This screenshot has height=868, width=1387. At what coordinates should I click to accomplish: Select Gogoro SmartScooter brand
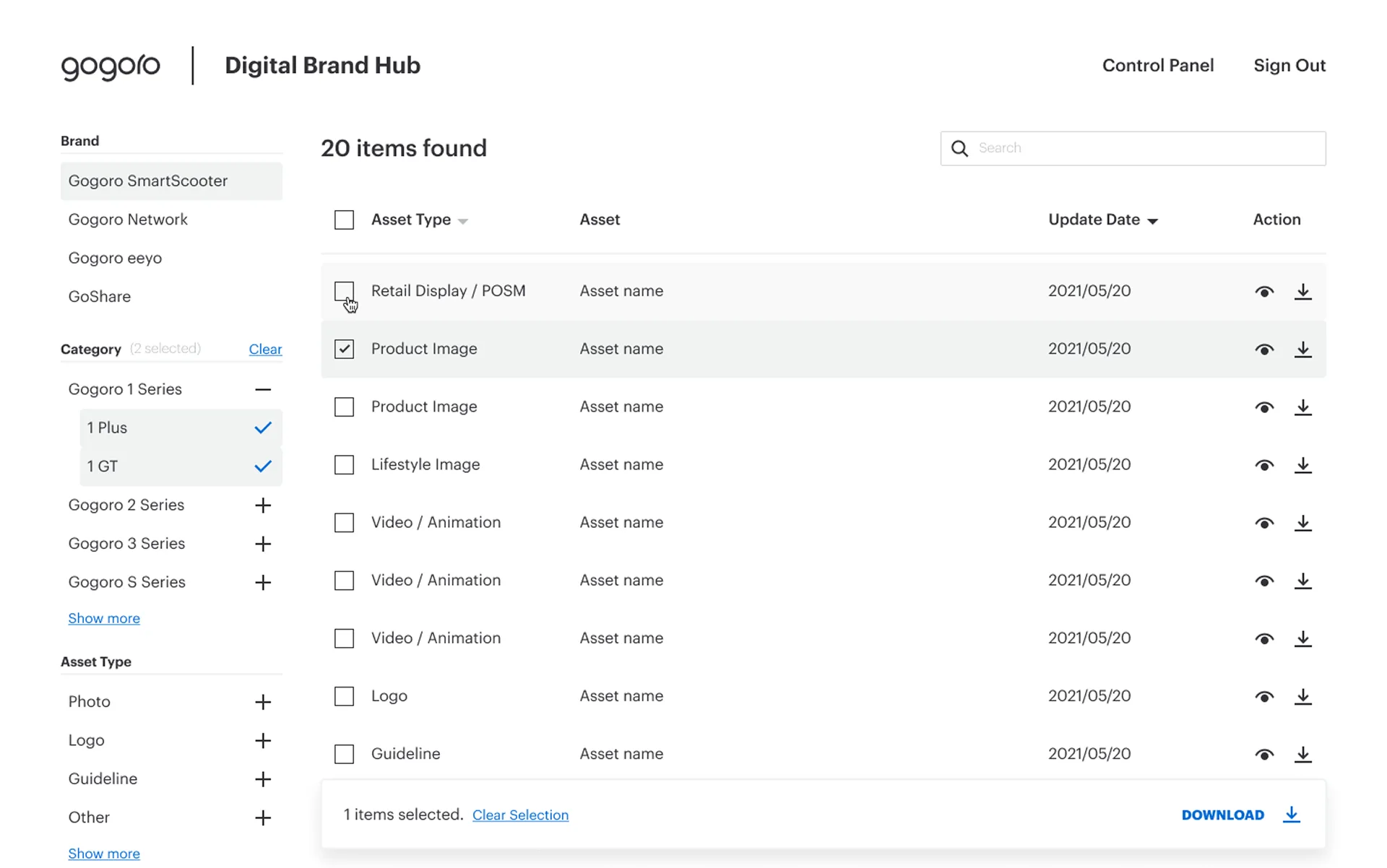click(x=171, y=181)
